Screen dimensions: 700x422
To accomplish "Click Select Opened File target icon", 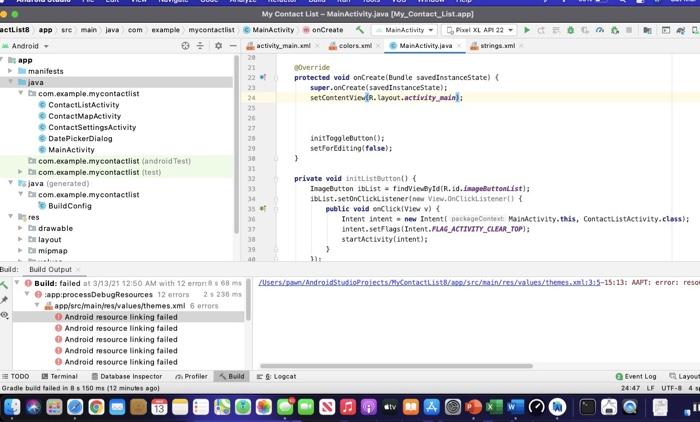I will [x=185, y=46].
